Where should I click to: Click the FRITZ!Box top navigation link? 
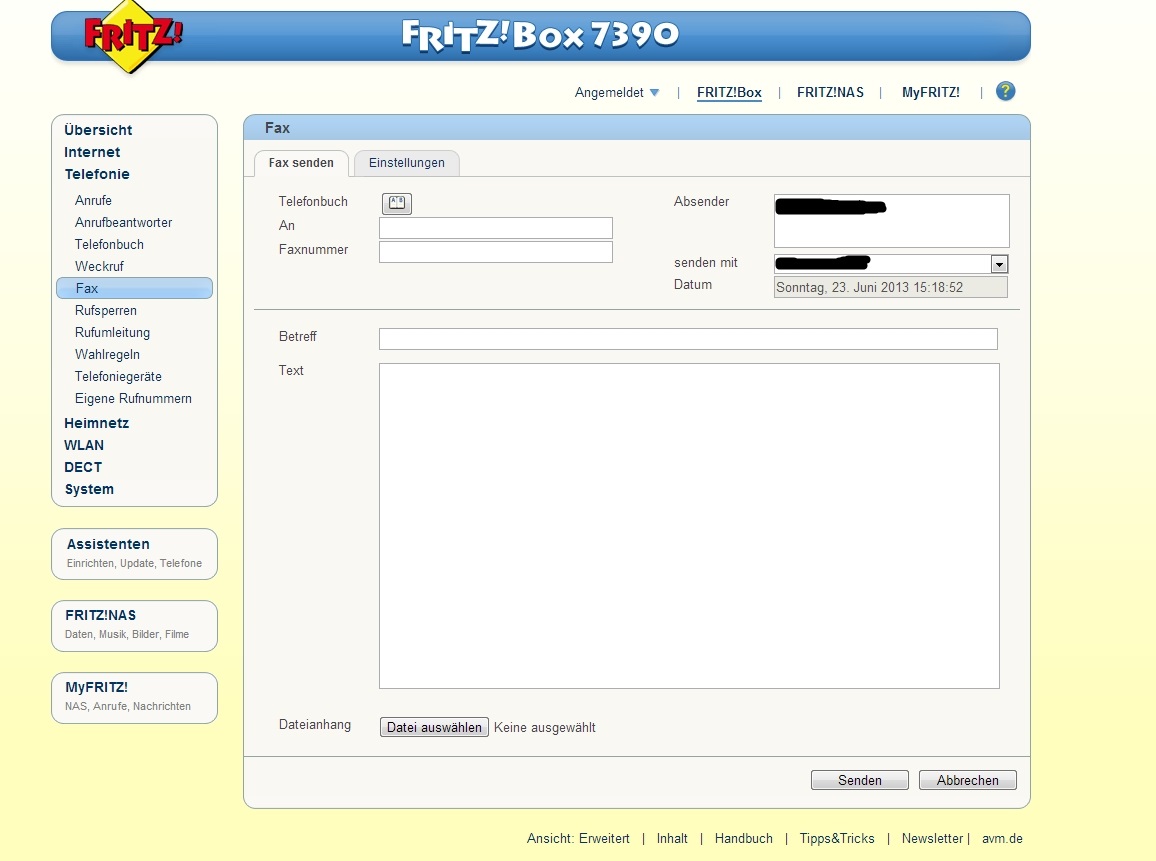[x=729, y=93]
